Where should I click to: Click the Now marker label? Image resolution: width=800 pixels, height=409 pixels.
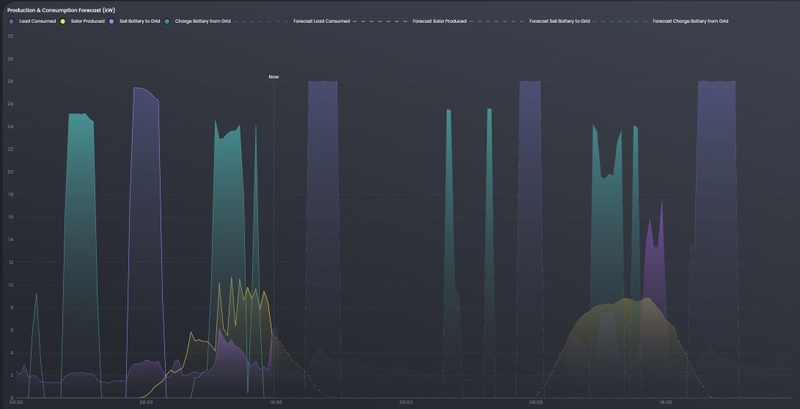[274, 77]
